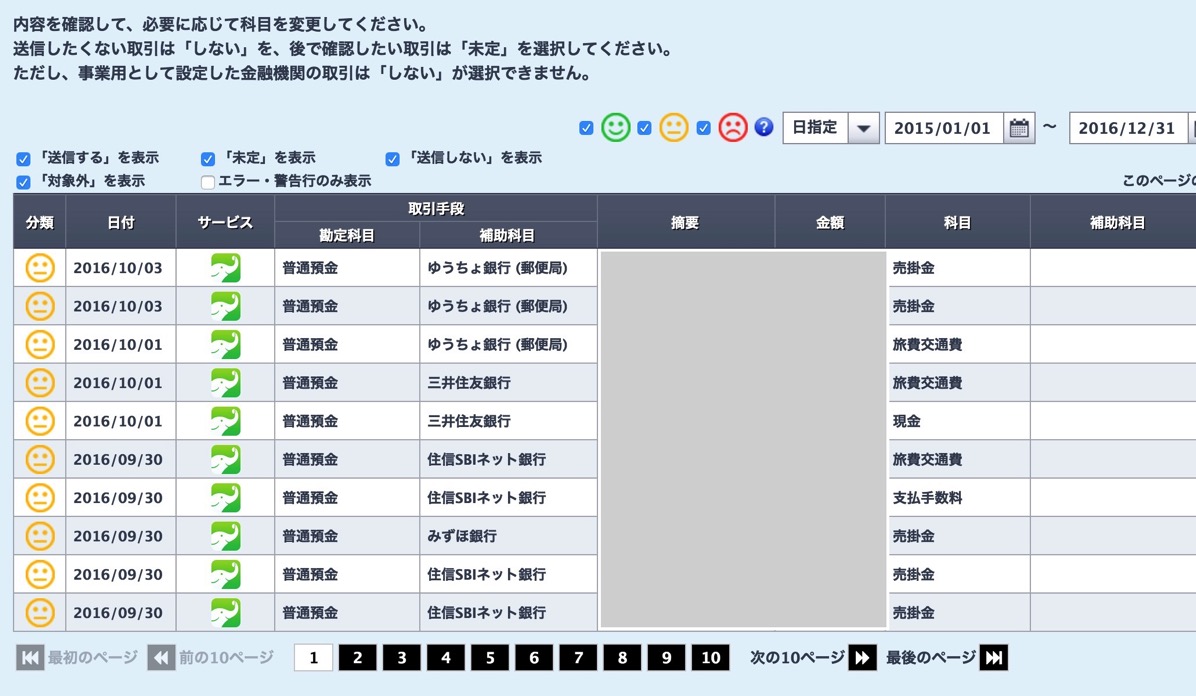
Task: Click the 前の10ページ back arrow icon
Action: click(x=161, y=658)
